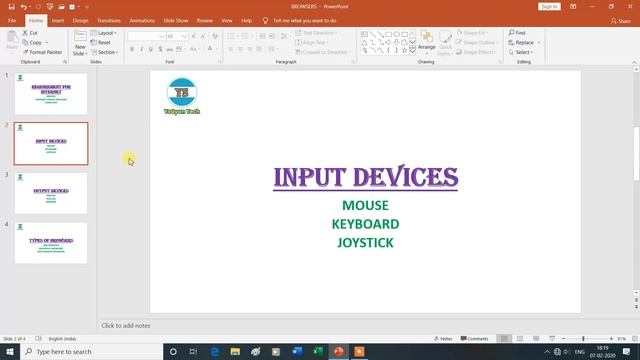Switch to Reading View icon
The image size is (640, 360).
(x=536, y=339)
